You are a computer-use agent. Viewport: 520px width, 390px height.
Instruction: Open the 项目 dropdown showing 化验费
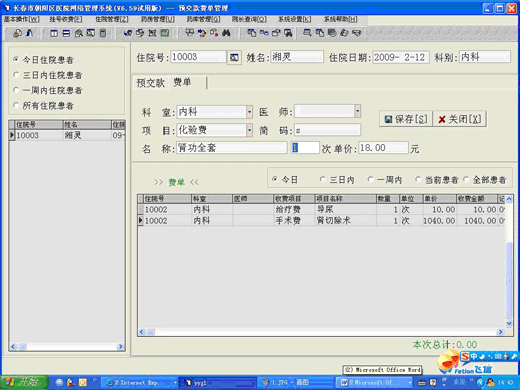(x=249, y=130)
